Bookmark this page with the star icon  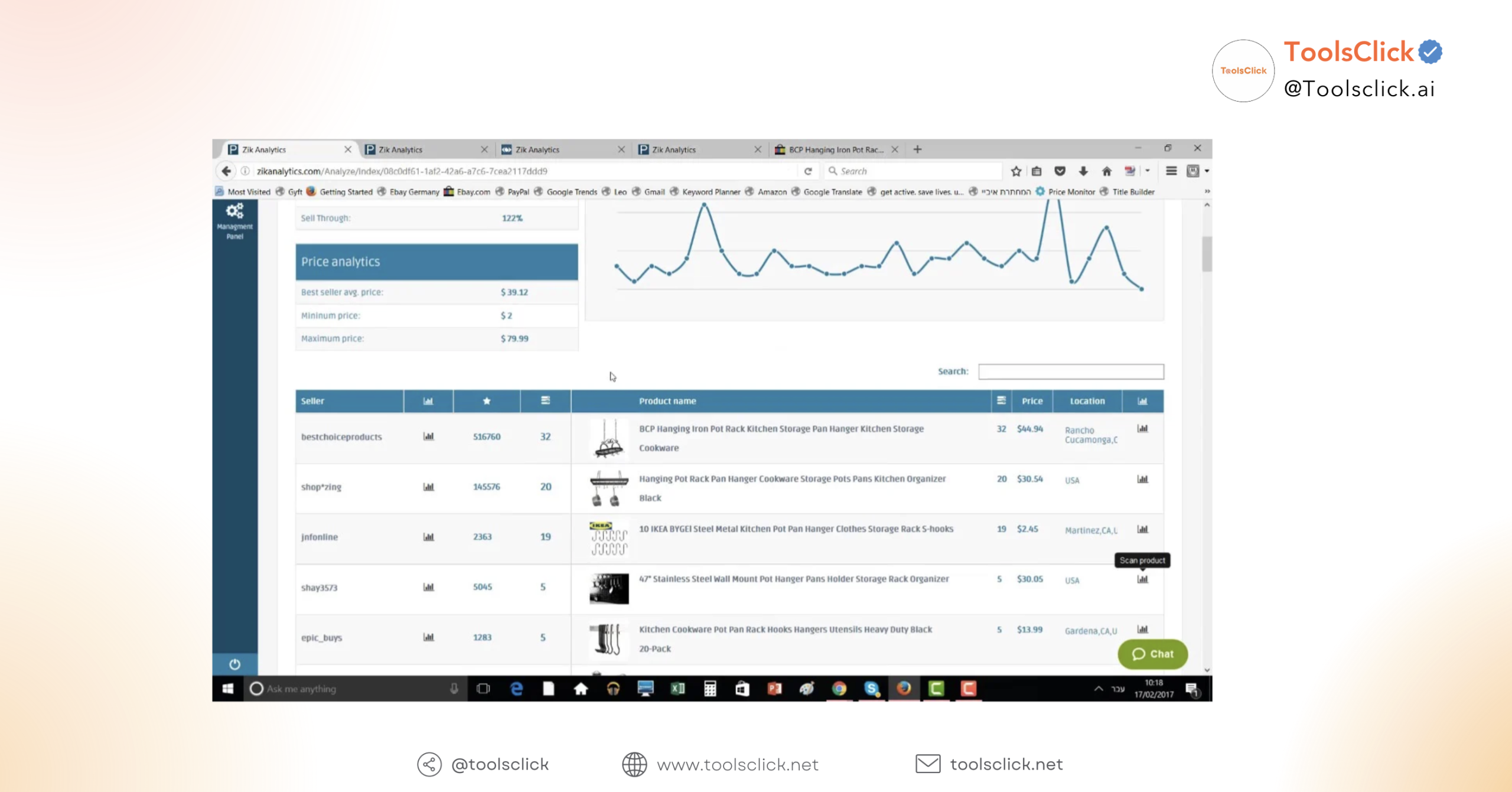click(1015, 171)
